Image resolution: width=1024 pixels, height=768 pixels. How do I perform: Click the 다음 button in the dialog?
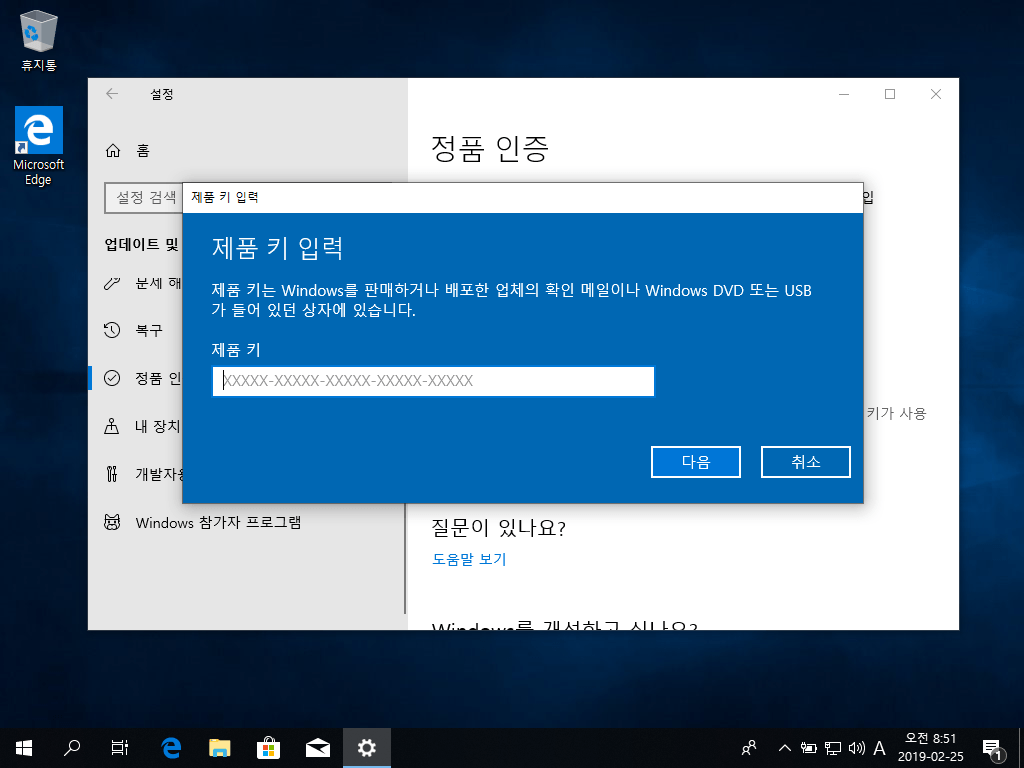click(x=696, y=462)
